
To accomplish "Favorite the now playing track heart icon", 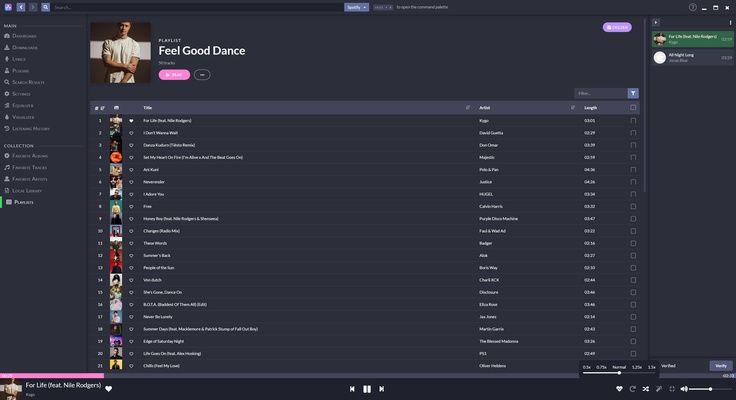I will coord(108,389).
